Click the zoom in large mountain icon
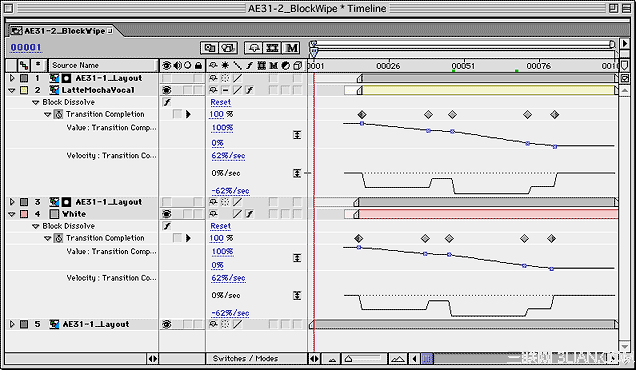Image resolution: width=636 pixels, height=370 pixels. 398,359
